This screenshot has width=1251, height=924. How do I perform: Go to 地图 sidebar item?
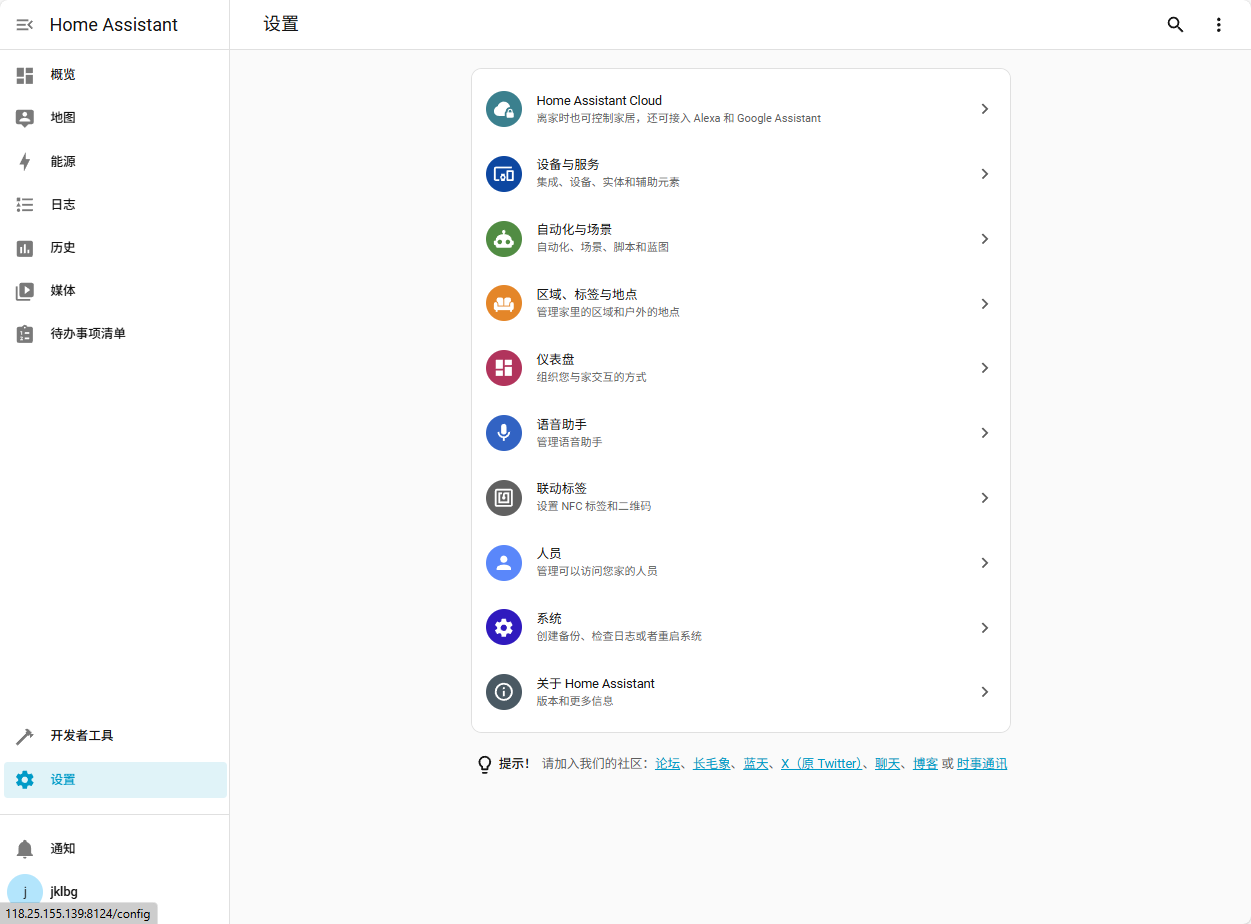click(115, 118)
